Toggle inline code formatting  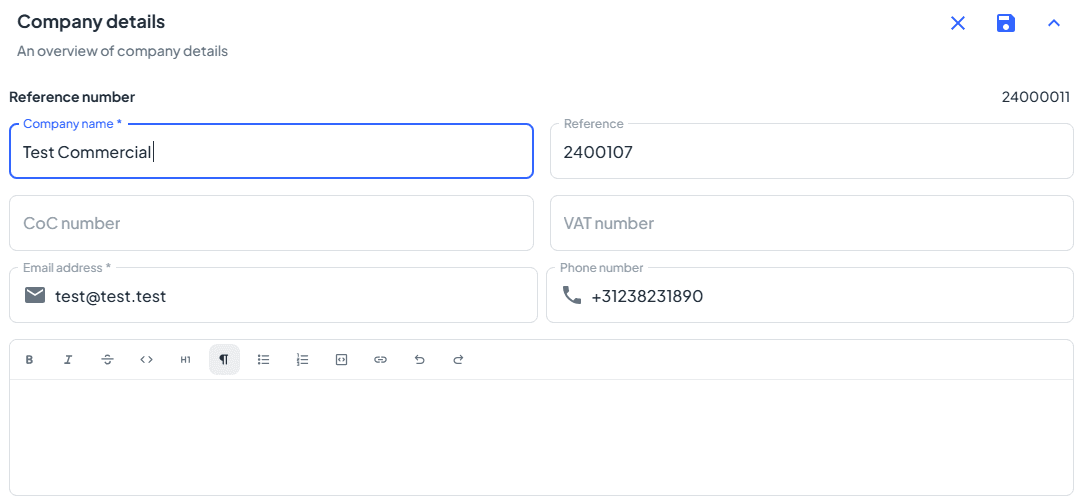click(146, 360)
